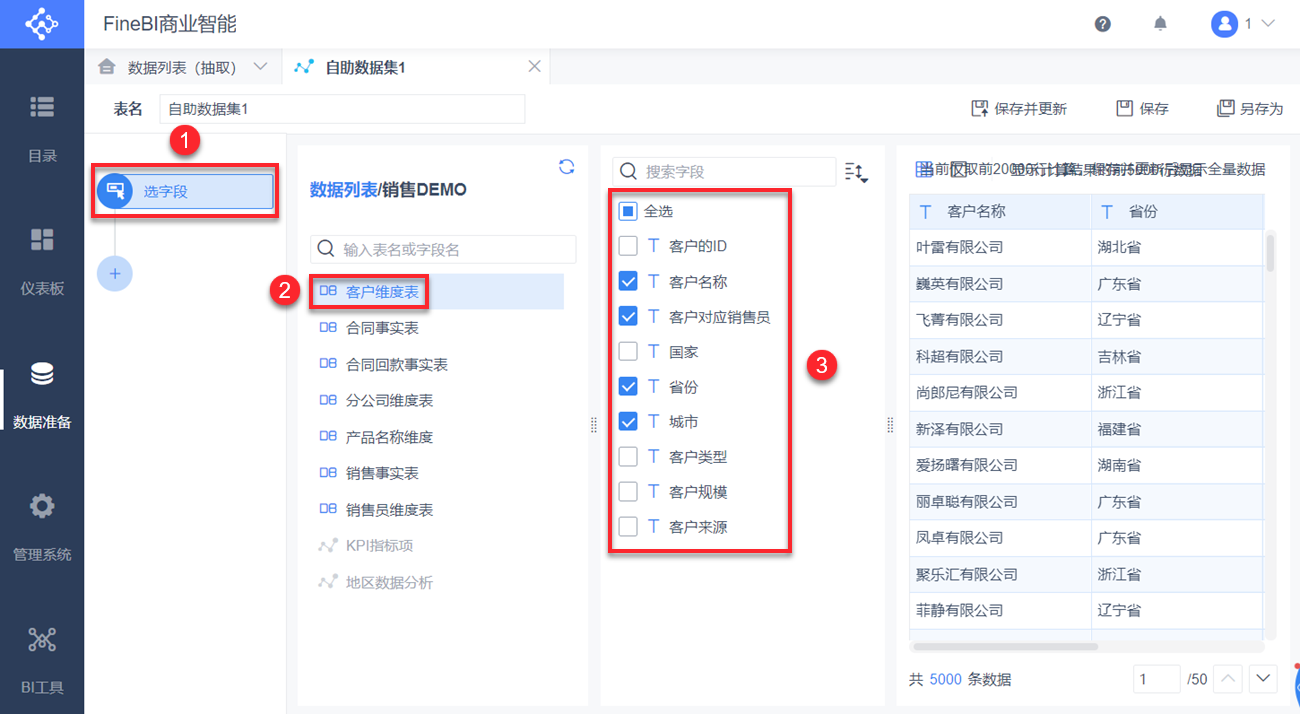
Task: Click the user avatar icon
Action: [x=1225, y=24]
